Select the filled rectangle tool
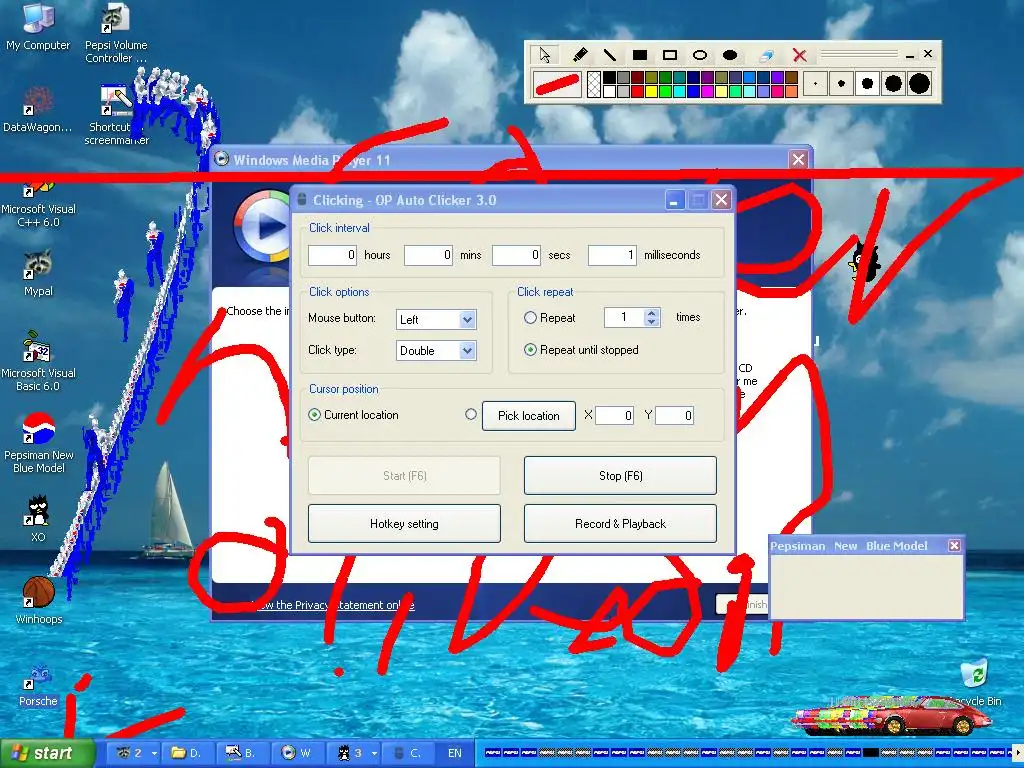 coord(640,55)
